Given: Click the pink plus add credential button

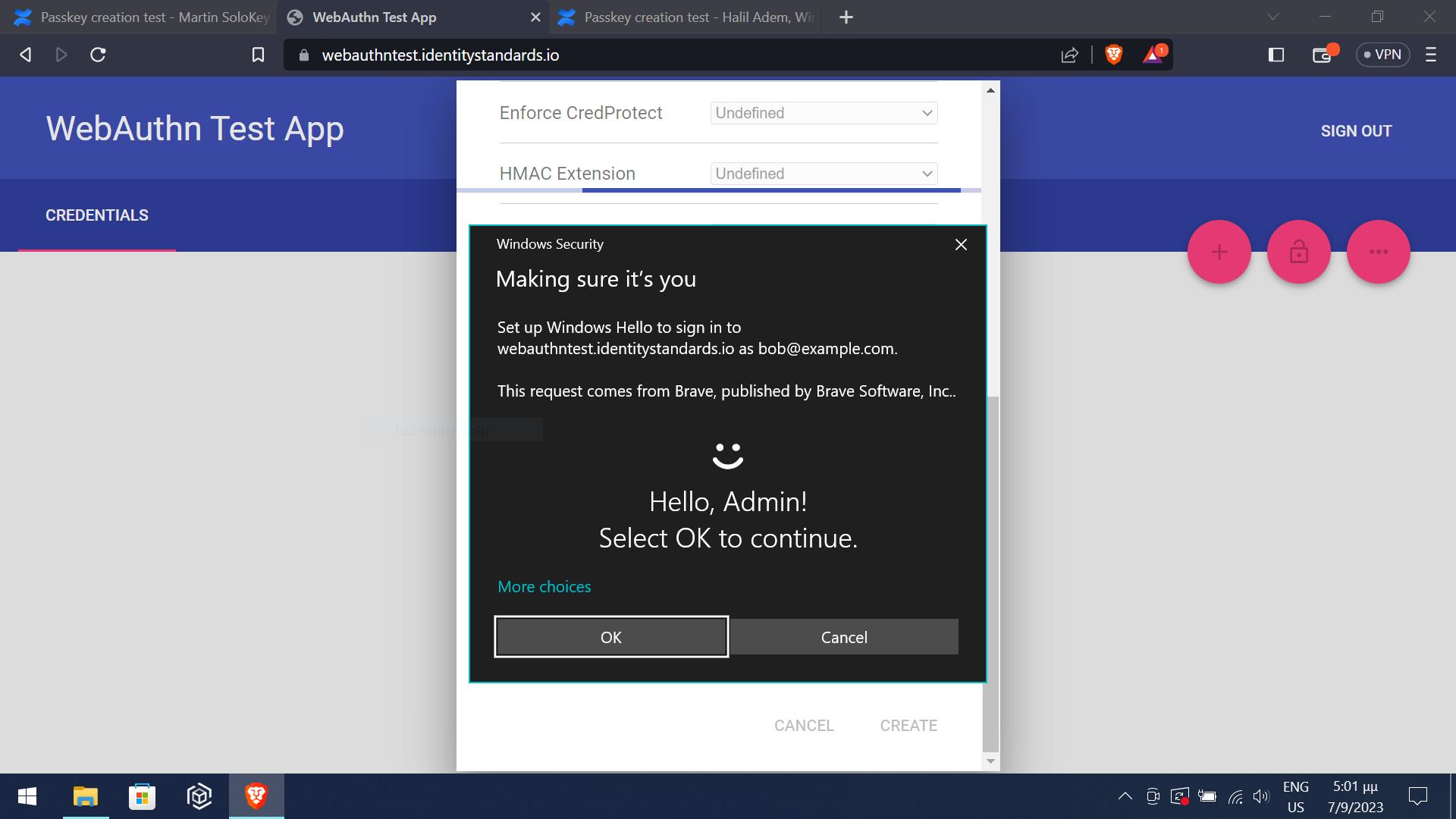Looking at the screenshot, I should tap(1219, 252).
